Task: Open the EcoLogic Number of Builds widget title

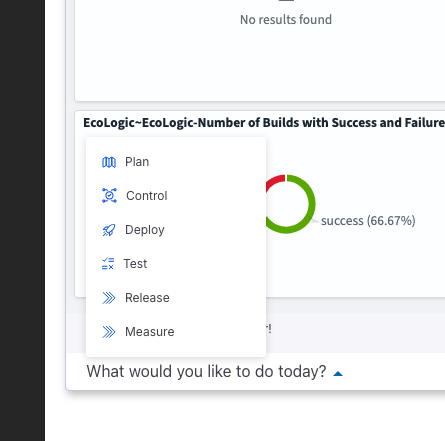Action: click(264, 123)
